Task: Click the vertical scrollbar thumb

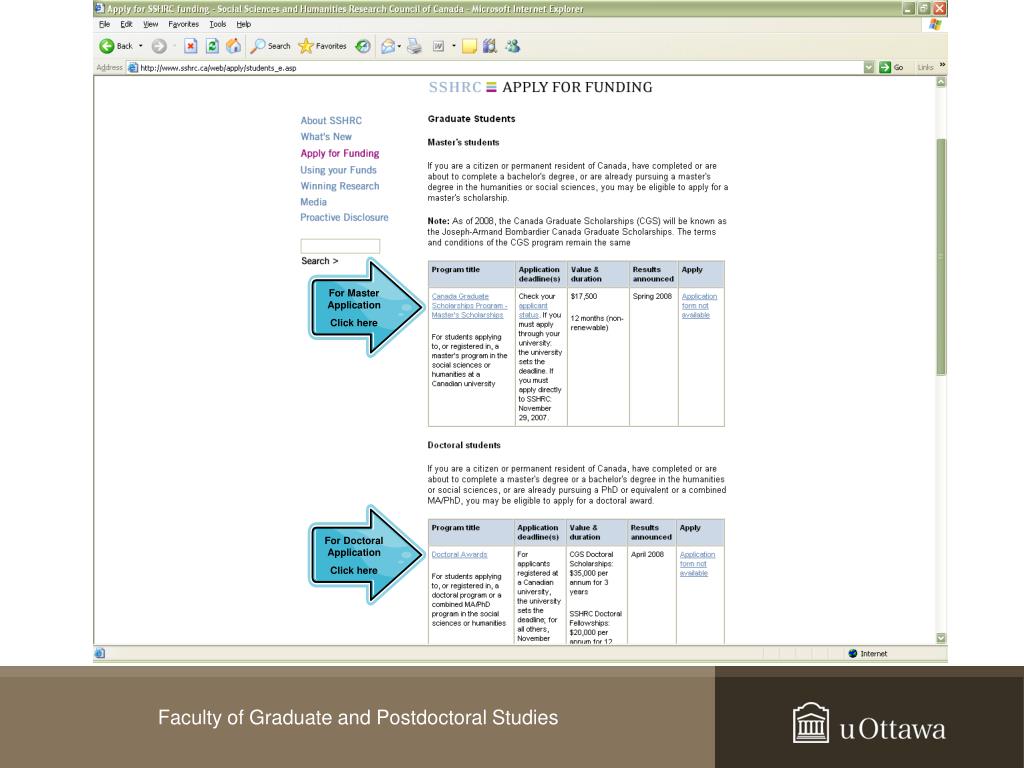Action: pos(941,256)
